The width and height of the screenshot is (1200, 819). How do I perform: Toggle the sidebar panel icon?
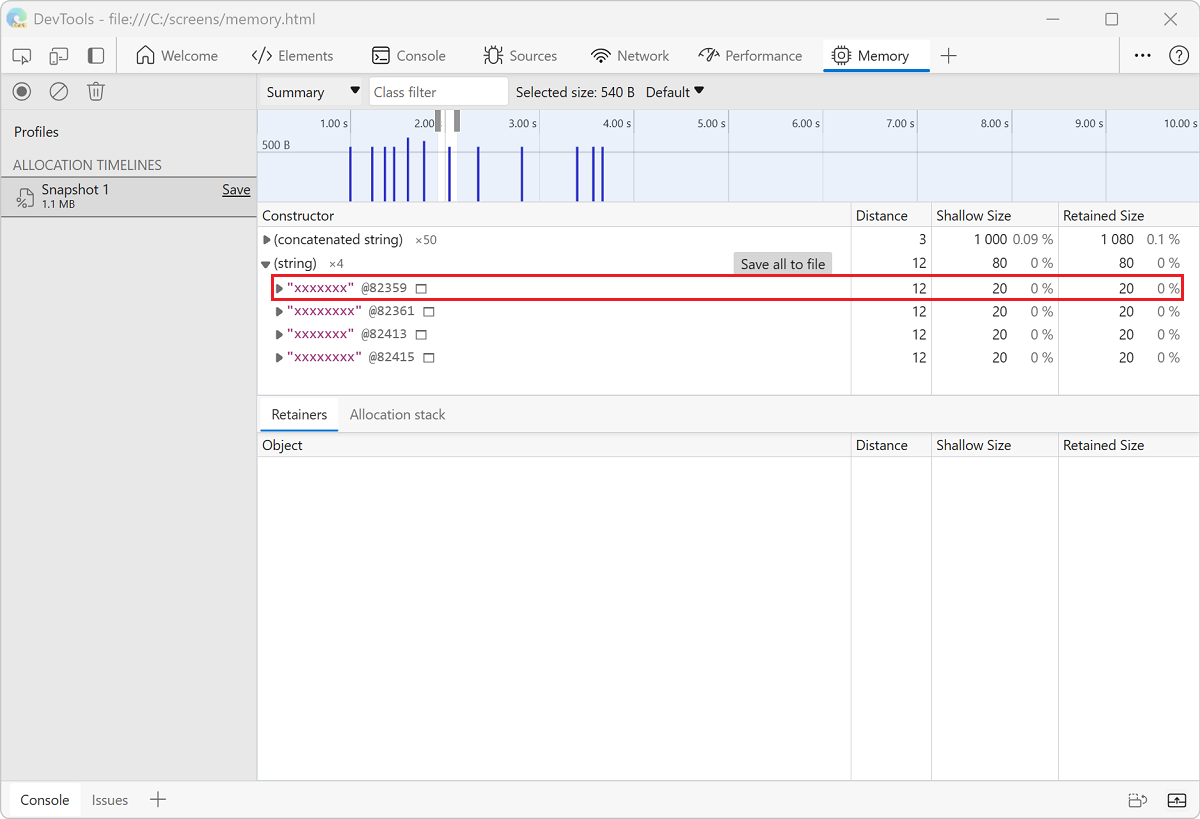point(96,56)
